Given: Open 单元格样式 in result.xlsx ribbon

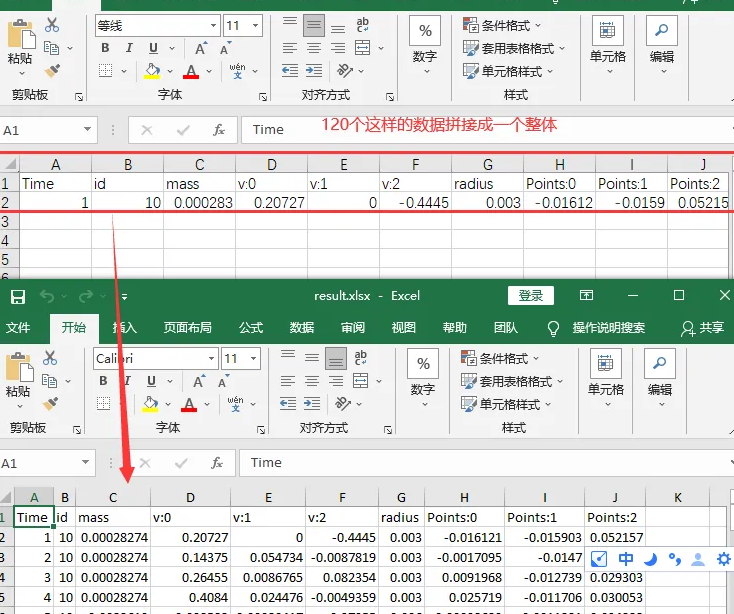Looking at the screenshot, I should point(506,404).
